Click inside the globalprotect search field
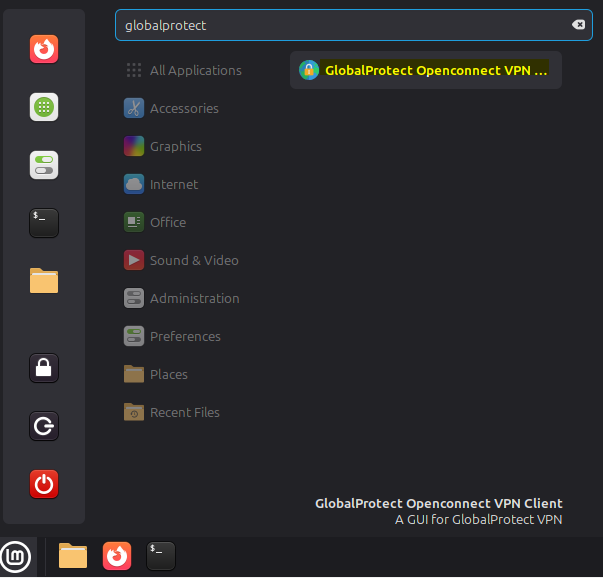 tap(340, 25)
